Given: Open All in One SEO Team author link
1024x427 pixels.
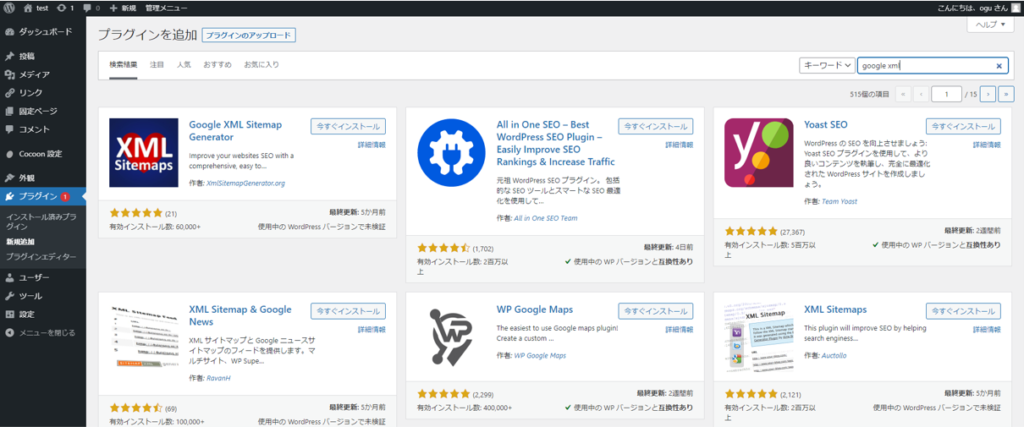Looking at the screenshot, I should (x=546, y=218).
